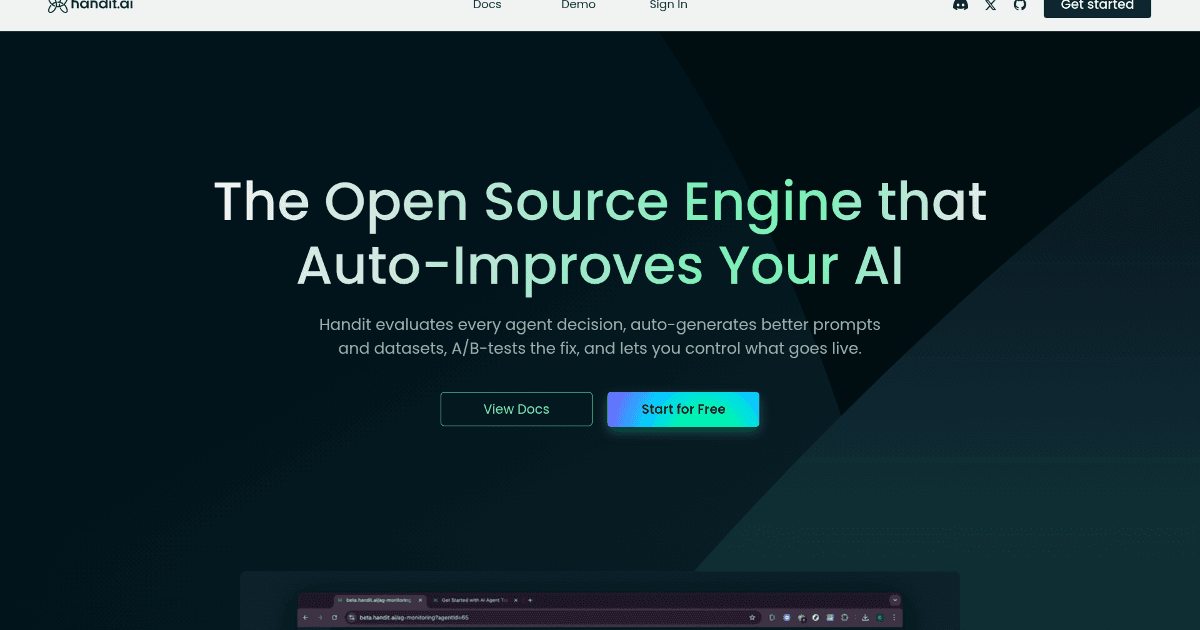
Task: Click the bookmark star in the address bar
Action: 750,617
